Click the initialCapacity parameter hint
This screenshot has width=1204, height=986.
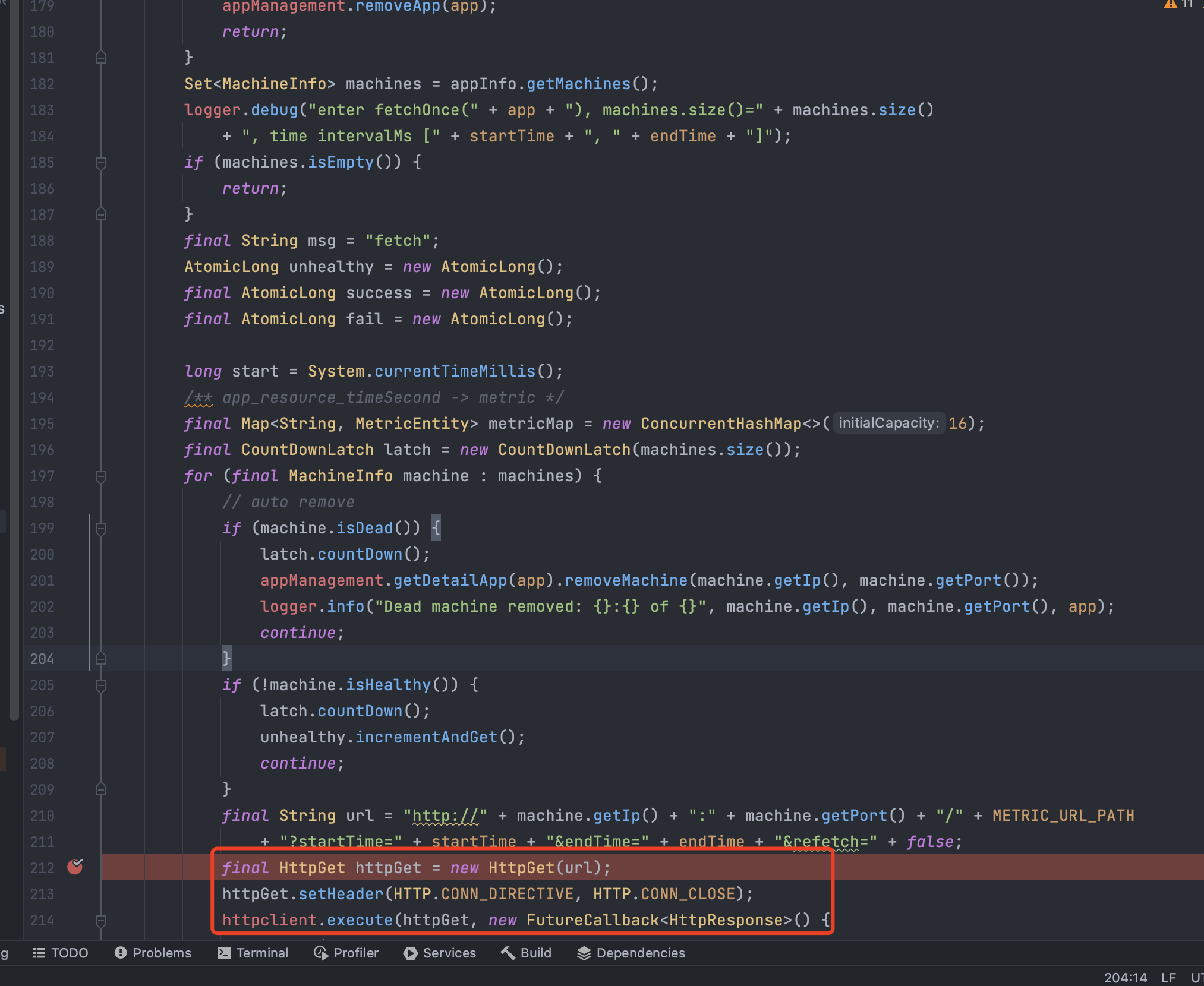[x=888, y=424]
